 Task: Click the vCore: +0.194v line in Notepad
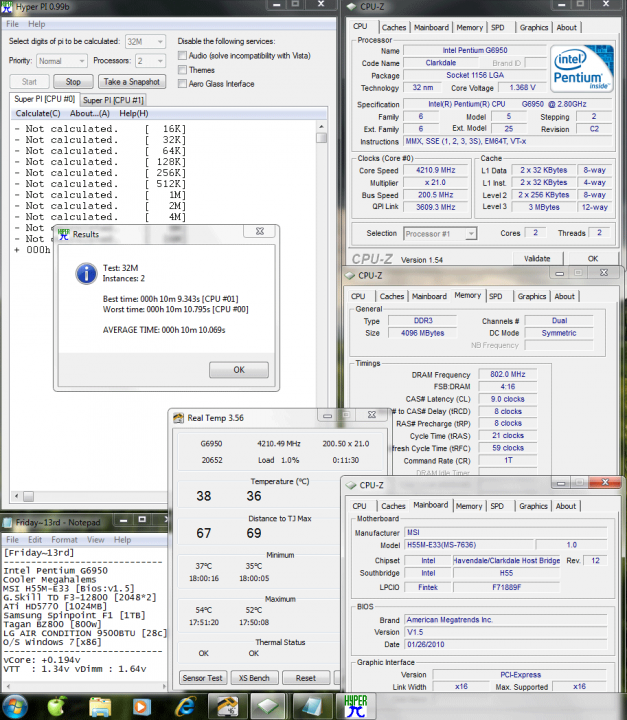(42, 660)
